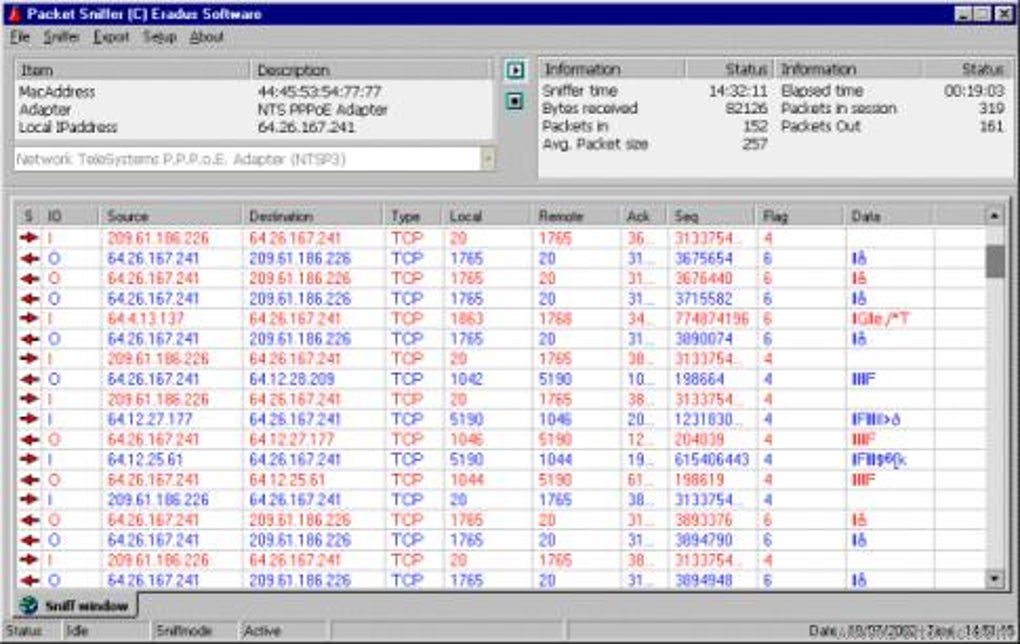Click arrow icon of row with Seq 3675654

[x=29, y=258]
